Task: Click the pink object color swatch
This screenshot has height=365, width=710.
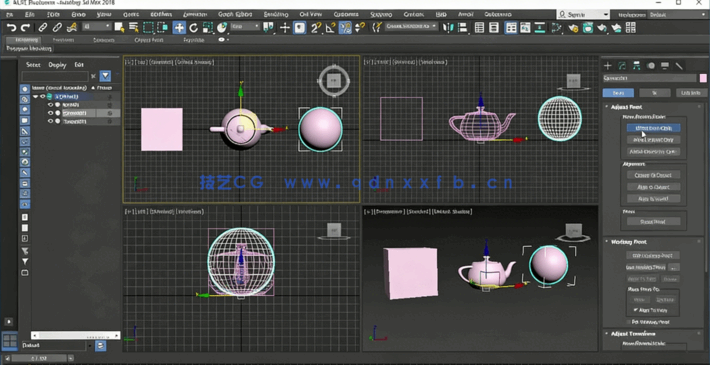Action: pyautogui.click(x=703, y=78)
